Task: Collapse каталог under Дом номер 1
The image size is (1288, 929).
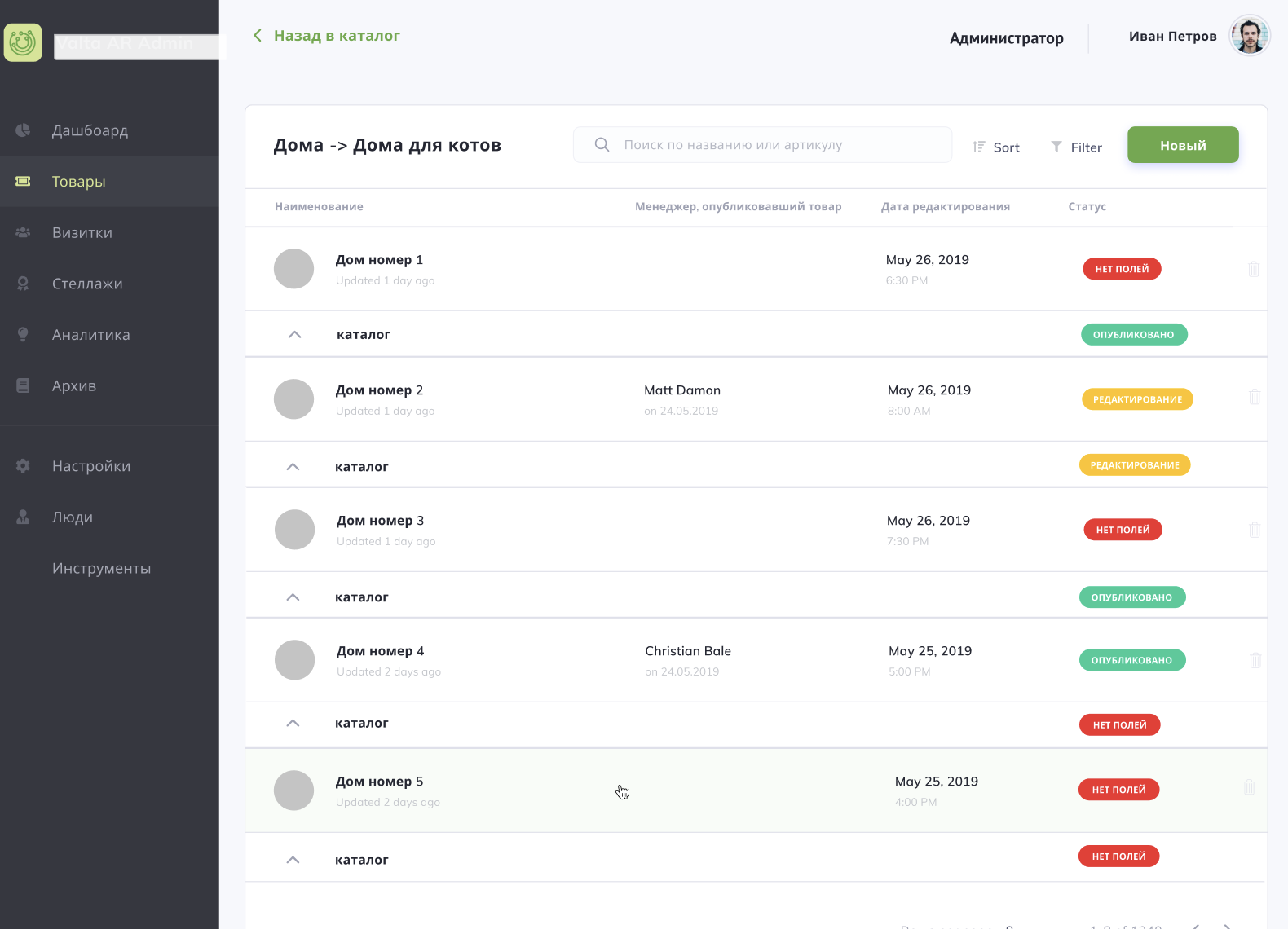Action: click(295, 335)
